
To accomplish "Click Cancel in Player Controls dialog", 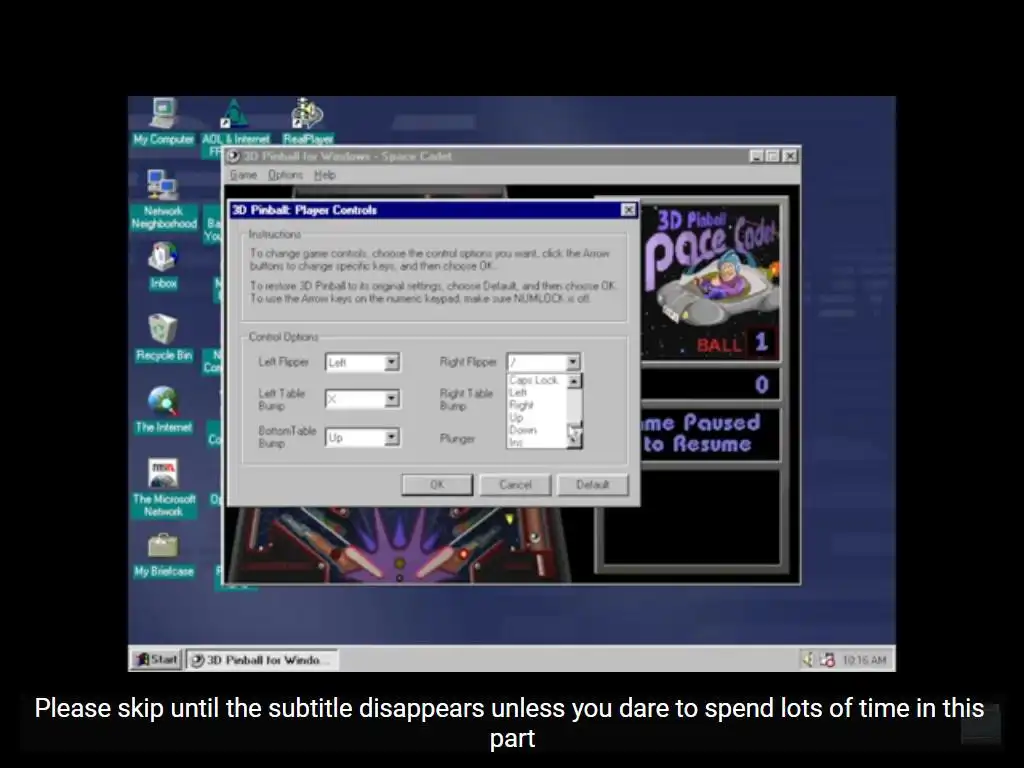I will (x=515, y=485).
